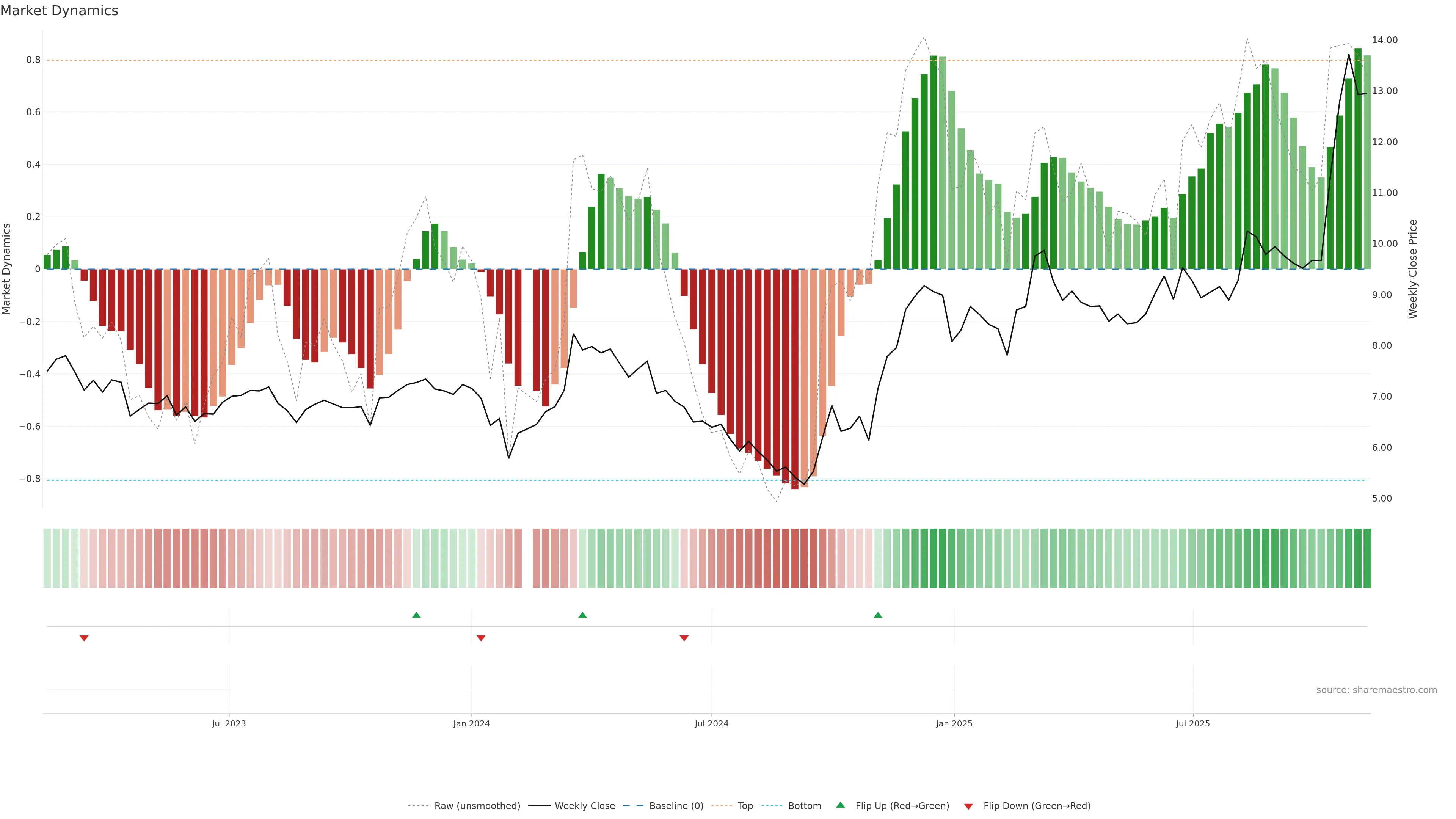Toggle the Raw (unsmoothed) legend entry

click(x=477, y=806)
